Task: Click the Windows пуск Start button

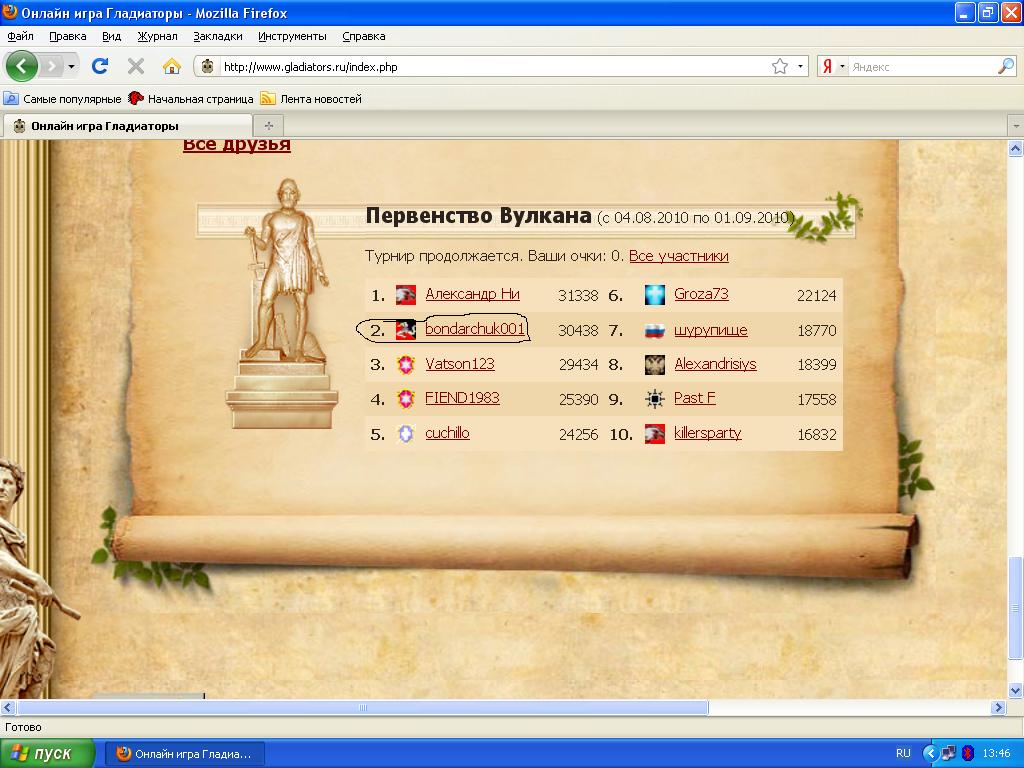Action: (x=48, y=753)
